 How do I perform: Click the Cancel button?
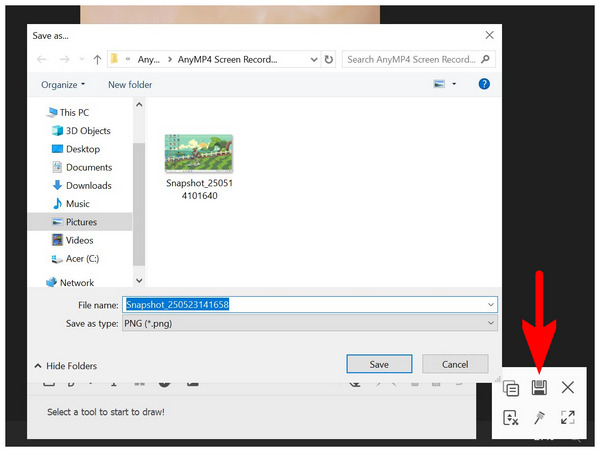455,364
